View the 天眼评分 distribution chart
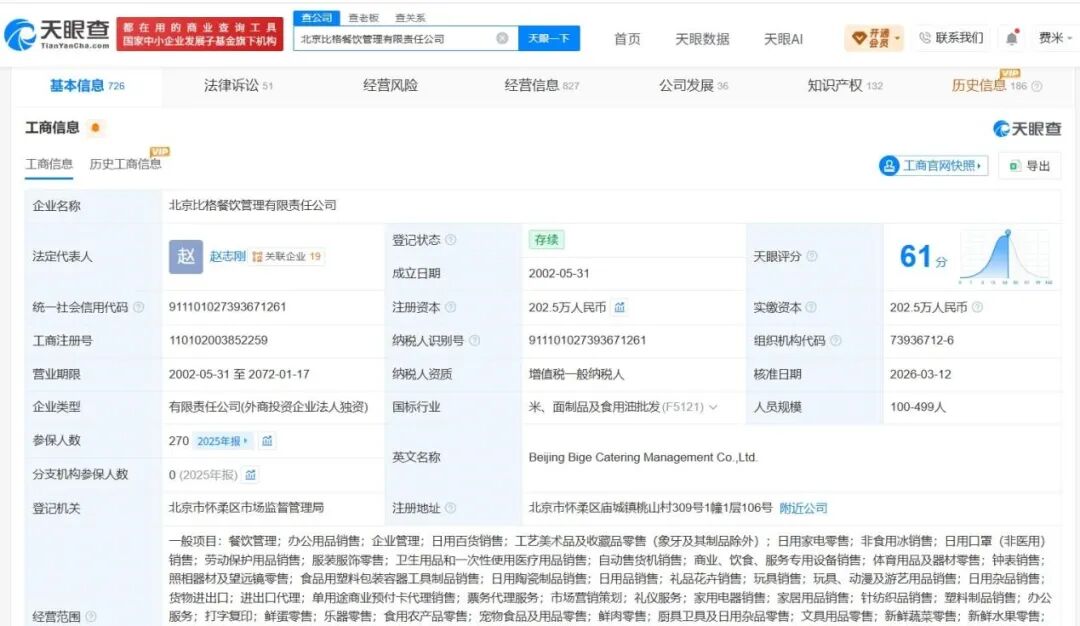1080x626 pixels. 1006,256
